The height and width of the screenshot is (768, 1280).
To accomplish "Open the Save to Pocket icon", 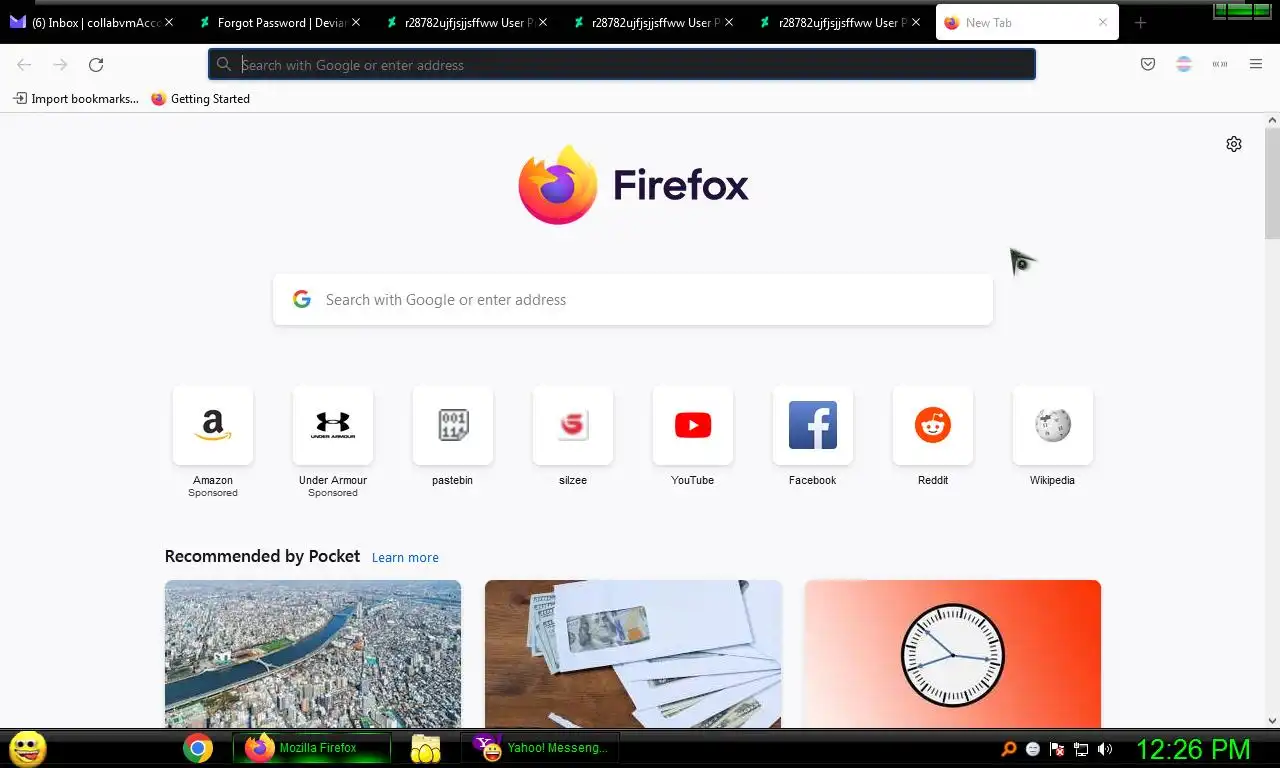I will 1148,65.
